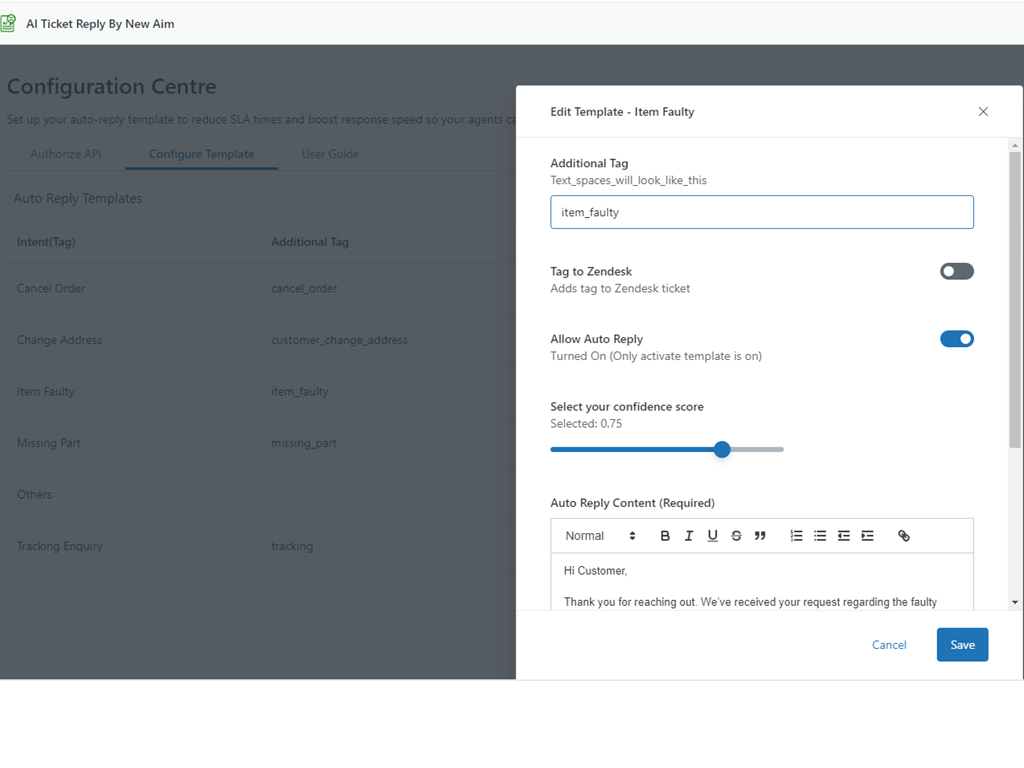Turn off Allow Auto Reply

pos(956,339)
